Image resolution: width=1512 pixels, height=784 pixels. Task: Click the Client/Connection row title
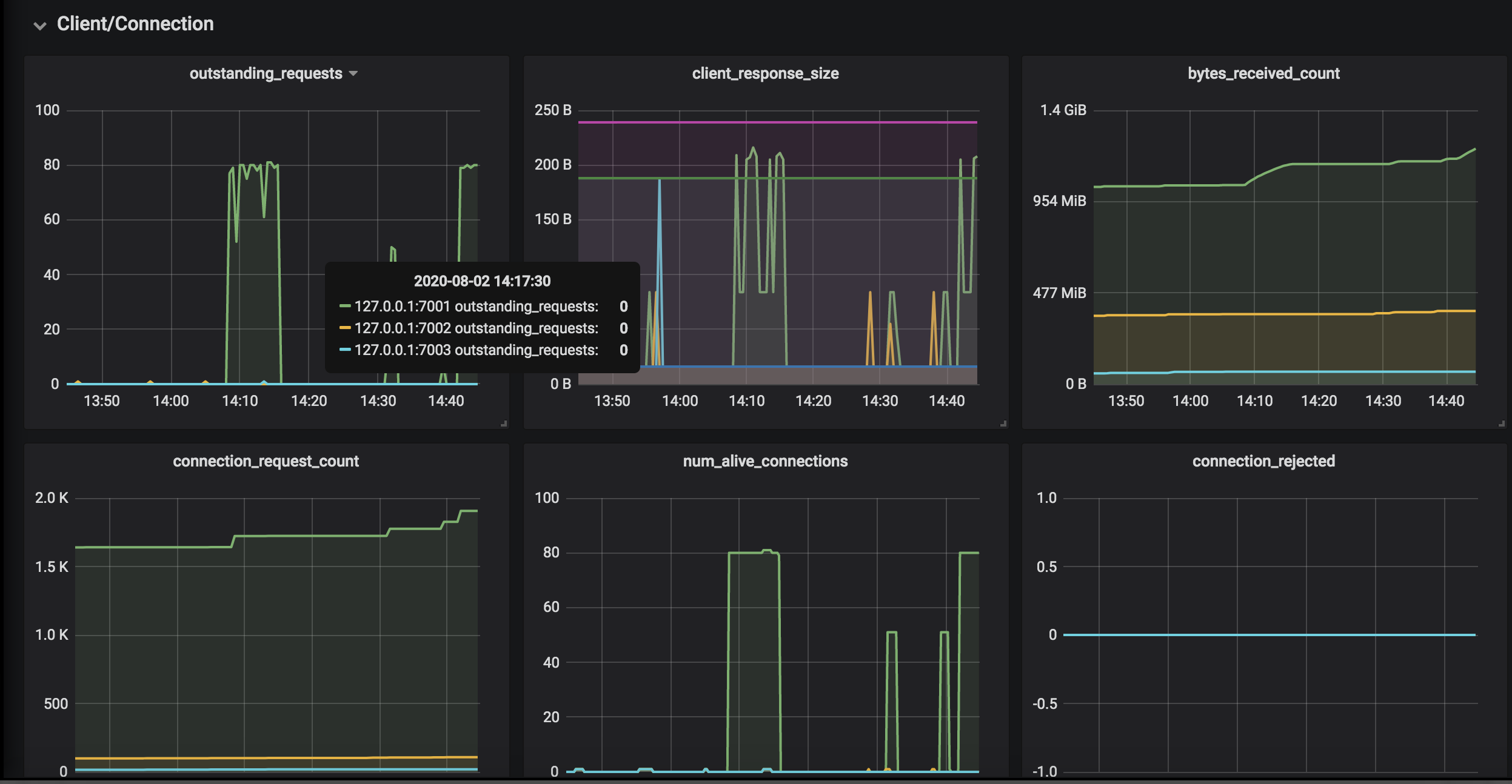point(135,24)
